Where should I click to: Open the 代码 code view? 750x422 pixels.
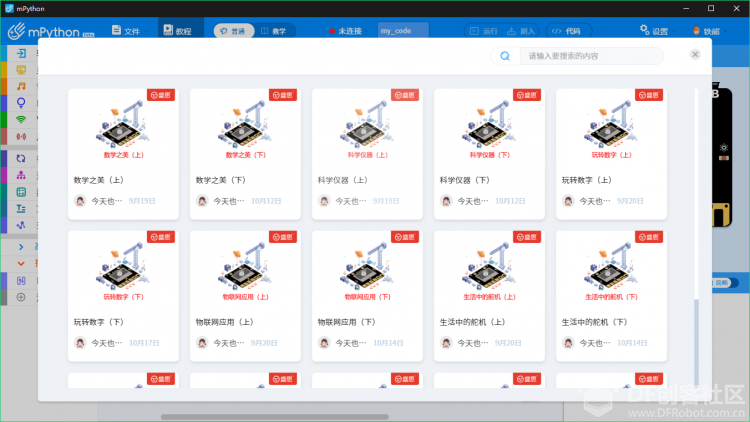click(568, 31)
